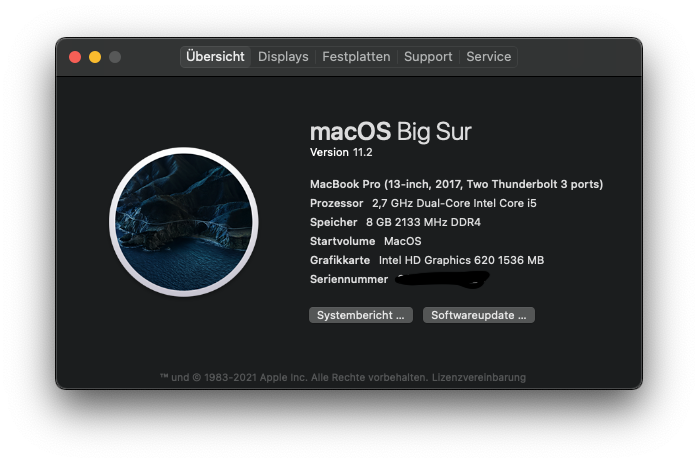Click the Version 11.2 text

[x=341, y=152]
